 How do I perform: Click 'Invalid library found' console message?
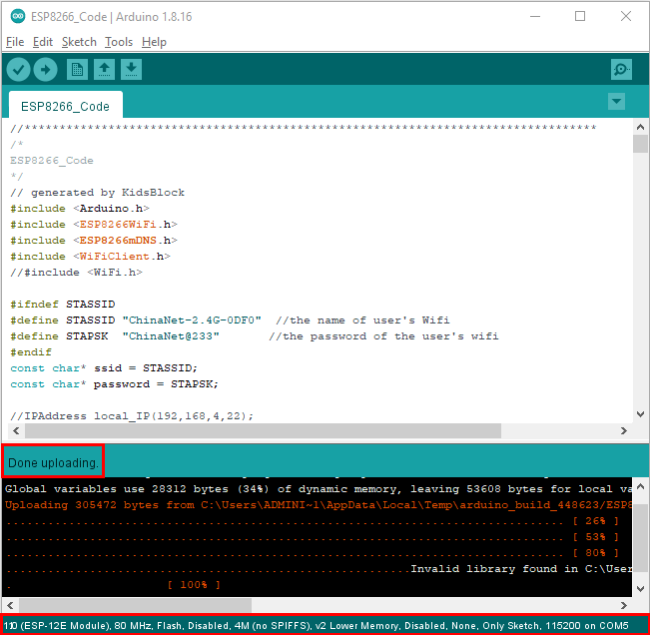coord(521,569)
